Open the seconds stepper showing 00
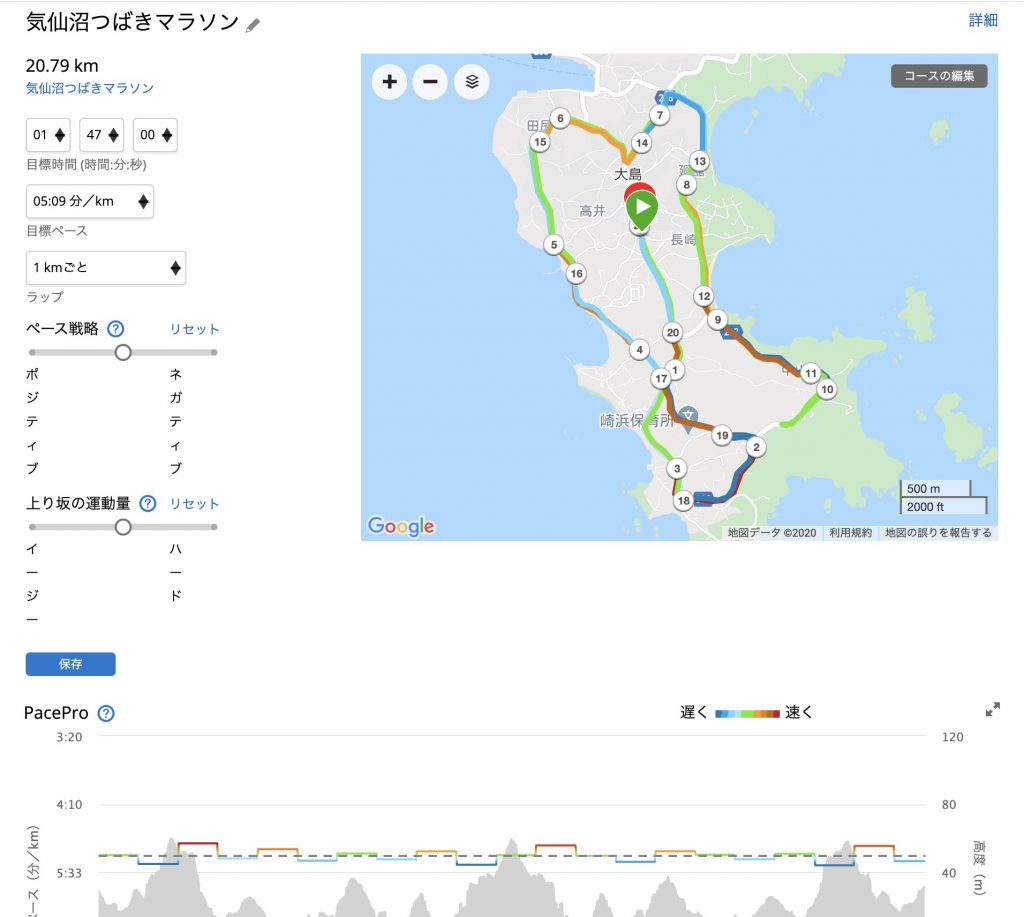This screenshot has height=917, width=1024. [155, 135]
